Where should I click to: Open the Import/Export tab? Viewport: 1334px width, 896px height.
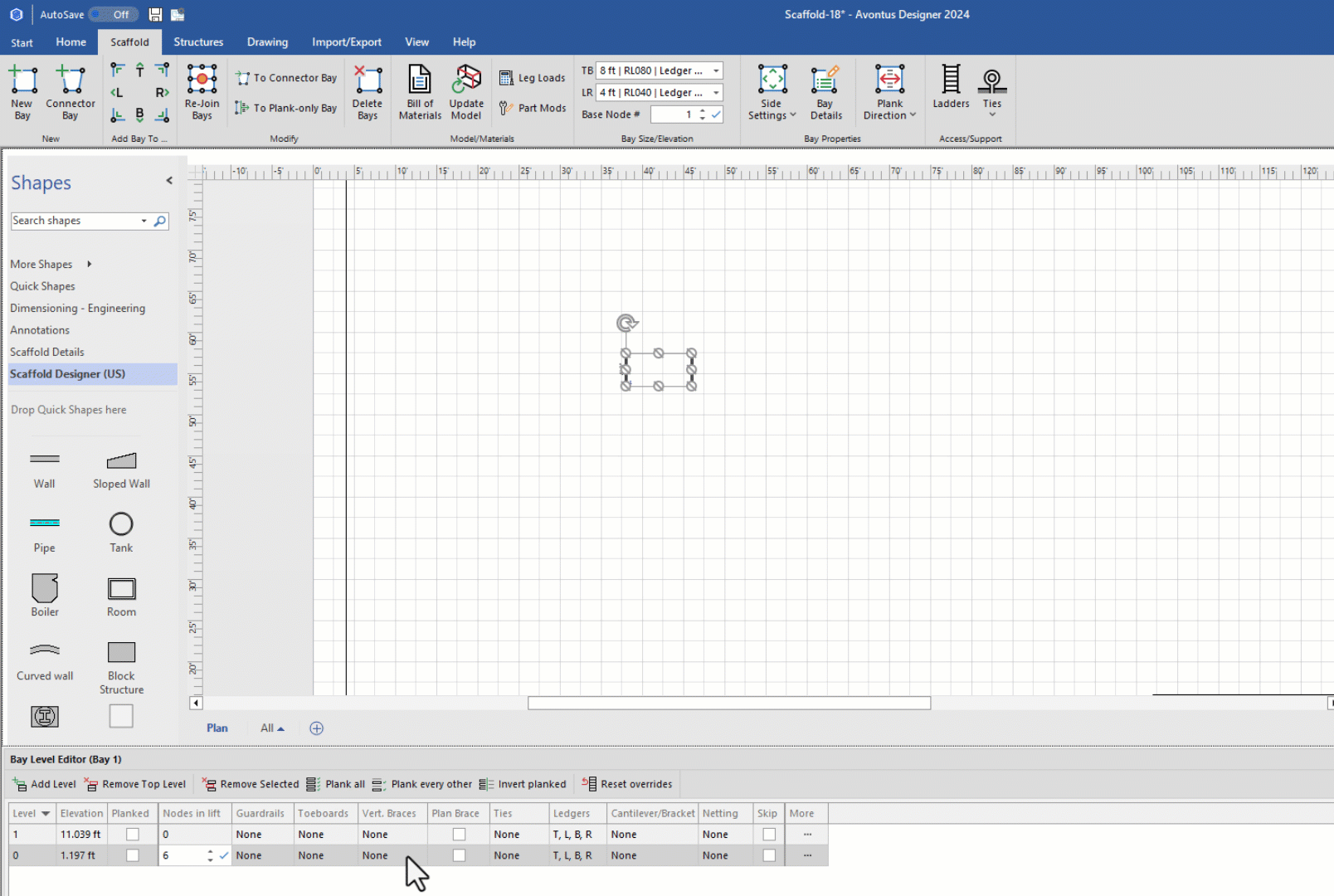click(x=347, y=42)
